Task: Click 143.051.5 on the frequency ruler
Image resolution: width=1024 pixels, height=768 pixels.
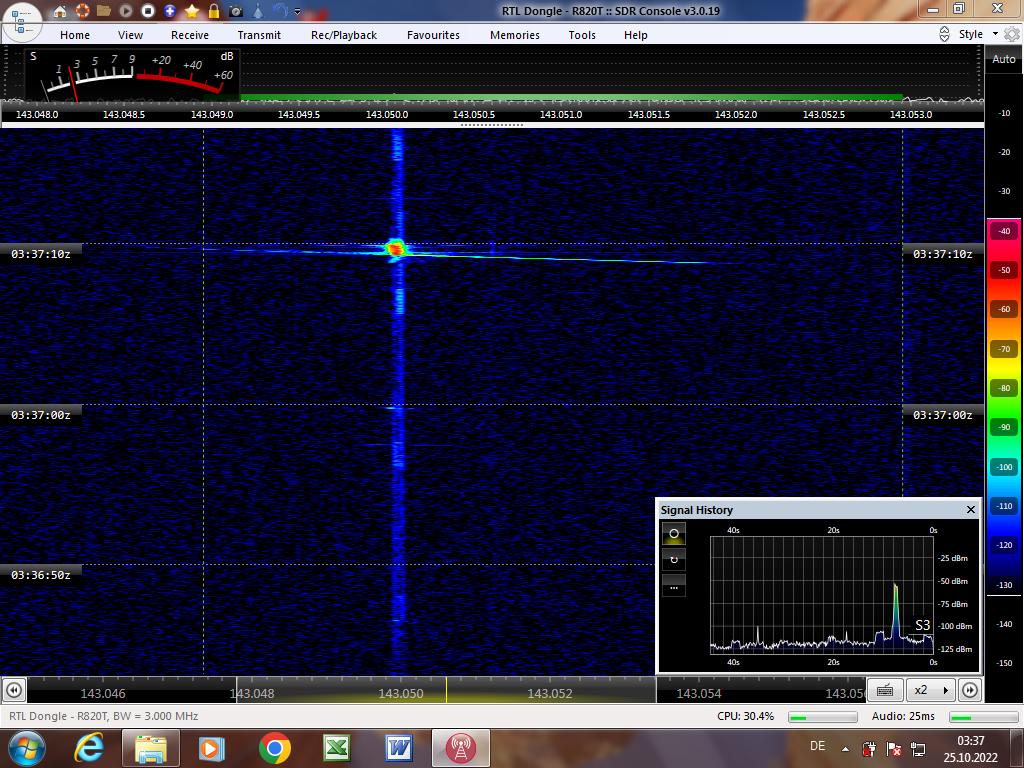Action: pos(648,114)
